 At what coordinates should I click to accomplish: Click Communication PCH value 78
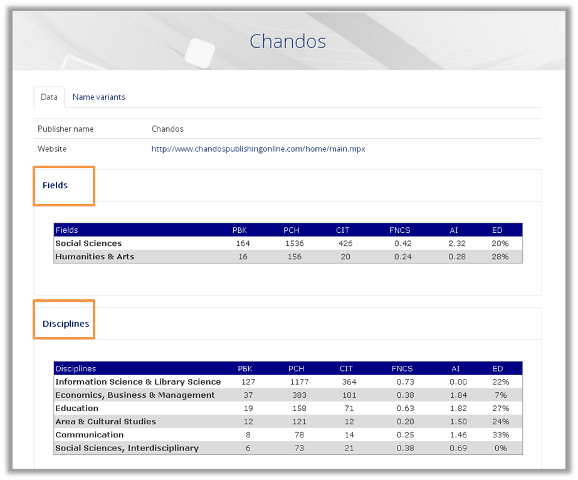click(299, 435)
